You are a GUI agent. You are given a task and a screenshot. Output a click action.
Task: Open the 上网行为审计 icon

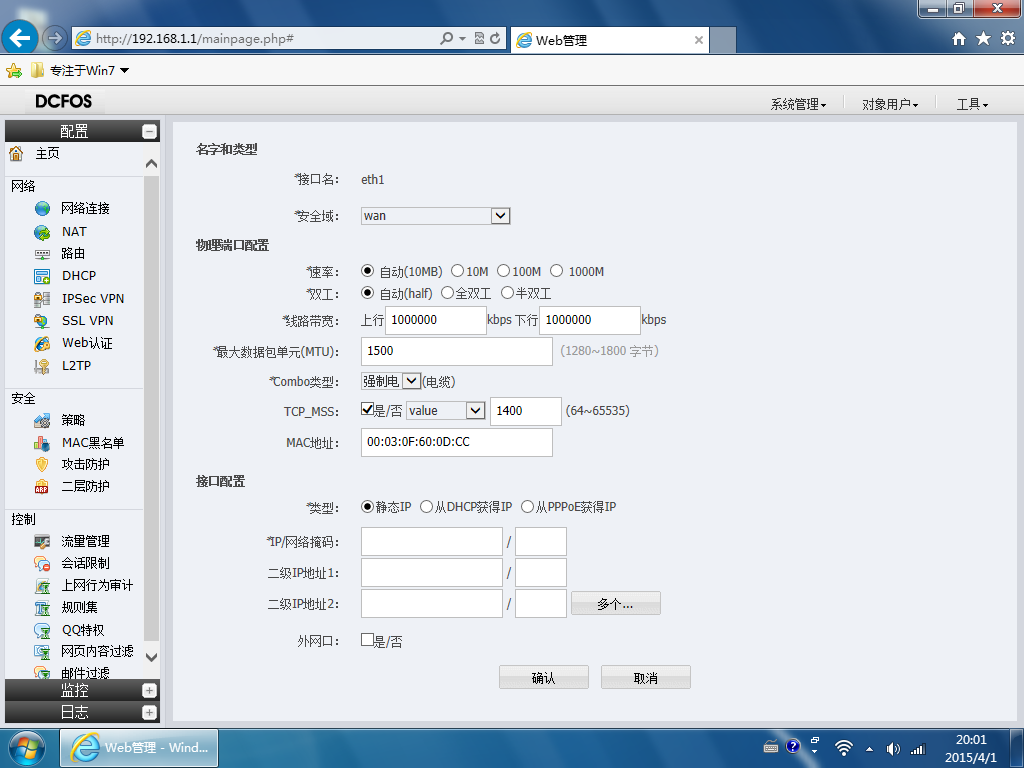[42, 586]
